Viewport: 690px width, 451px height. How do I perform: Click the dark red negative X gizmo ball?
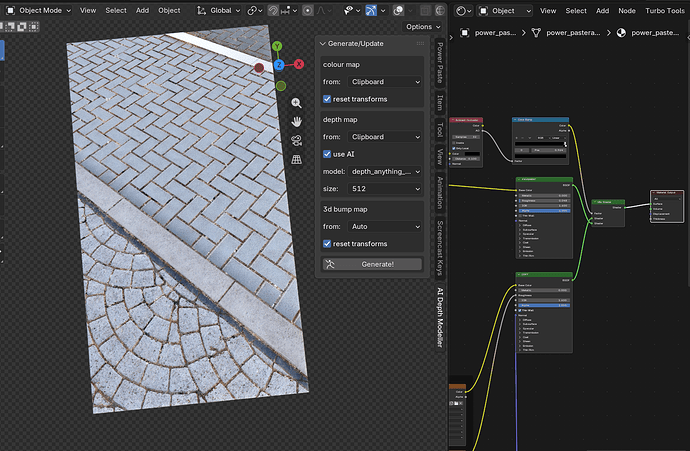pyautogui.click(x=259, y=68)
